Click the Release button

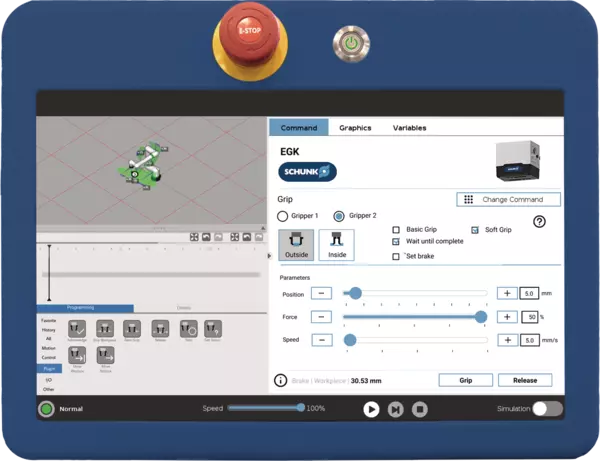[x=525, y=380]
